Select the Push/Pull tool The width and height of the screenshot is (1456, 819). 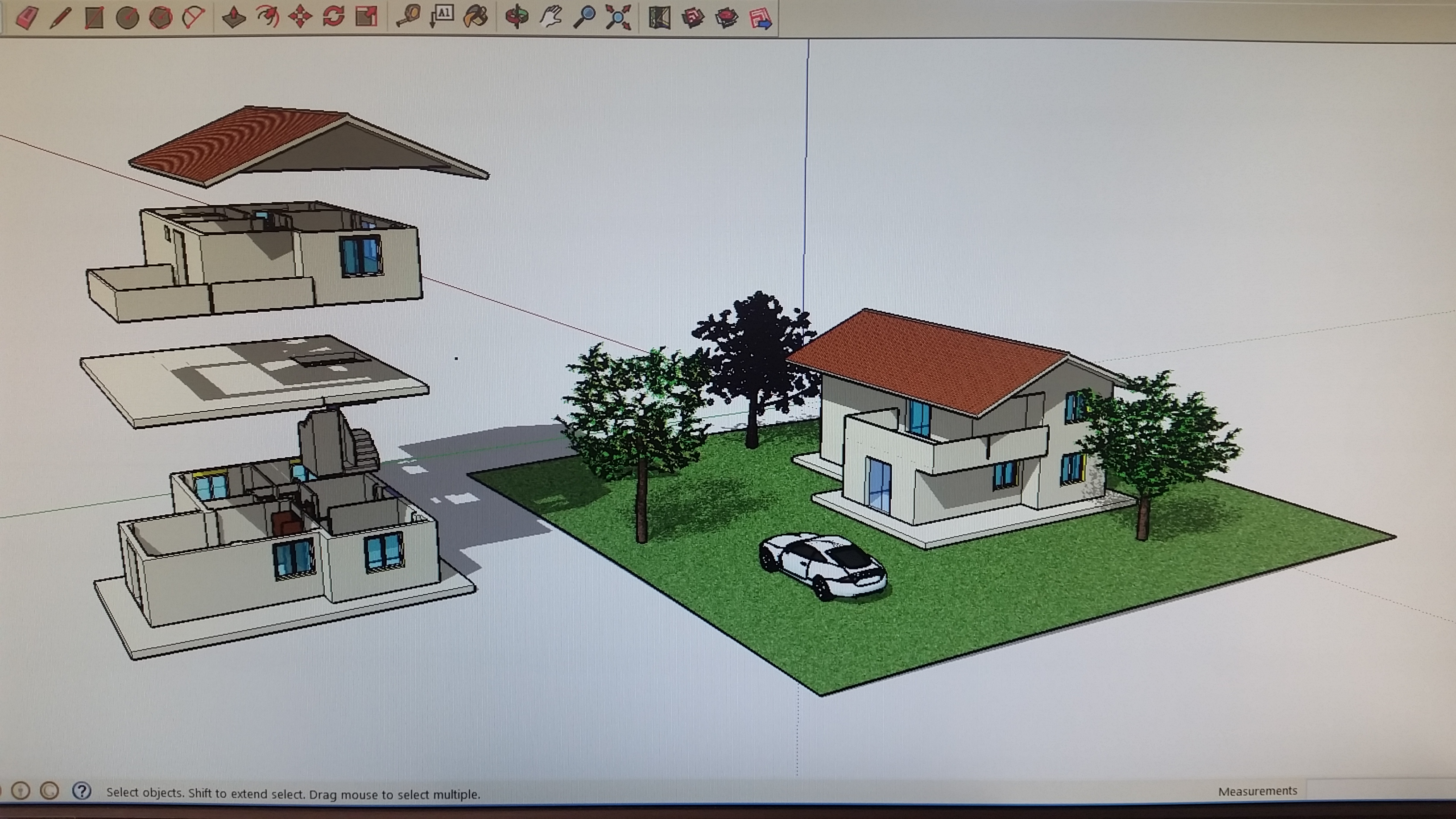click(x=234, y=17)
